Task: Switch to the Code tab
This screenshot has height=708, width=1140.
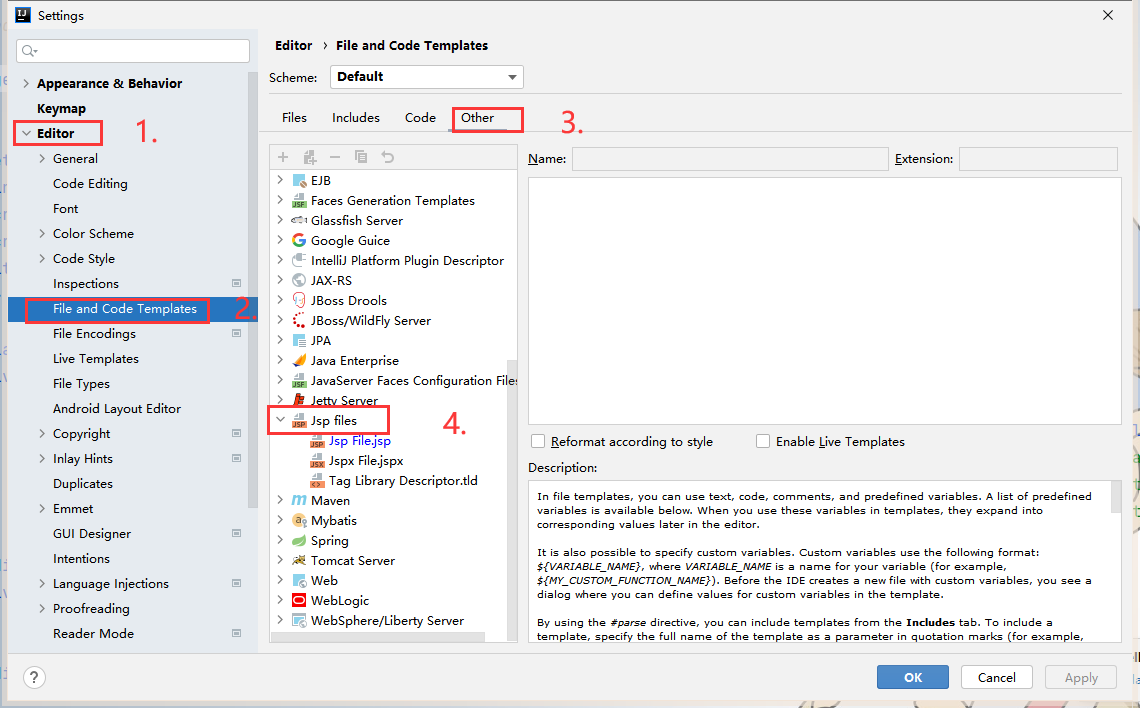Action: coord(420,118)
